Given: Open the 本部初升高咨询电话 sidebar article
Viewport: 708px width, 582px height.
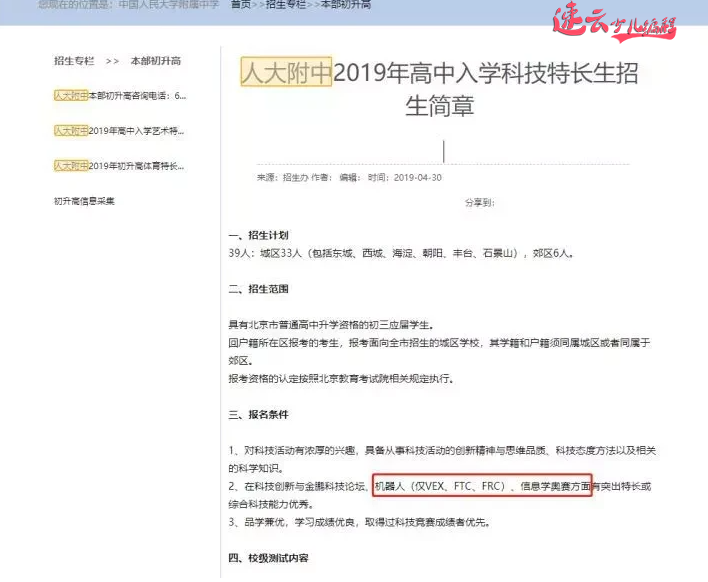Looking at the screenshot, I should (120, 96).
